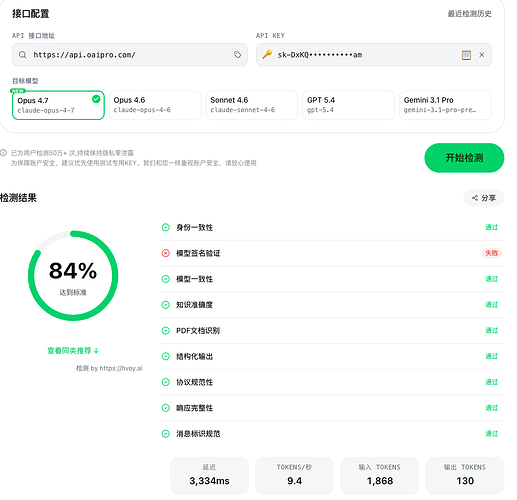Click the 开始检测 button
Screen dimensions: 517x500
[464, 158]
